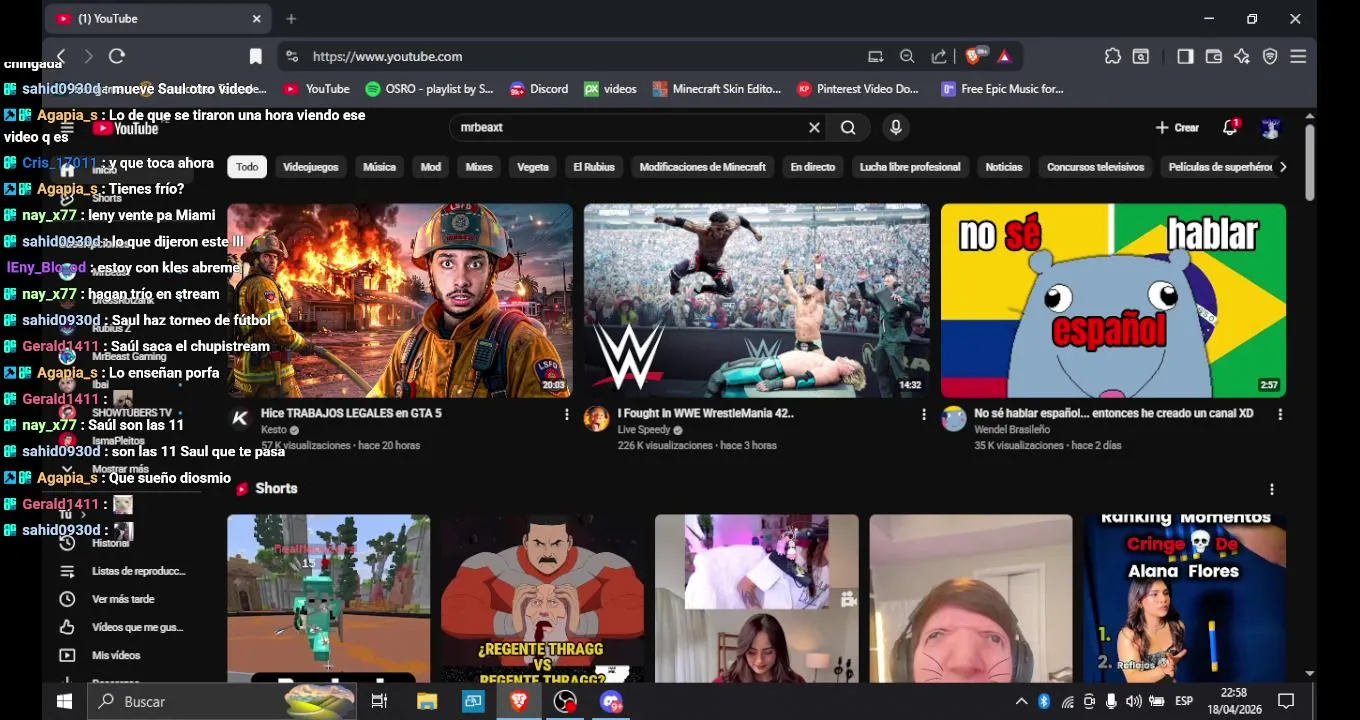Open the YouTube account avatar menu
The image size is (1360, 720).
1270,128
